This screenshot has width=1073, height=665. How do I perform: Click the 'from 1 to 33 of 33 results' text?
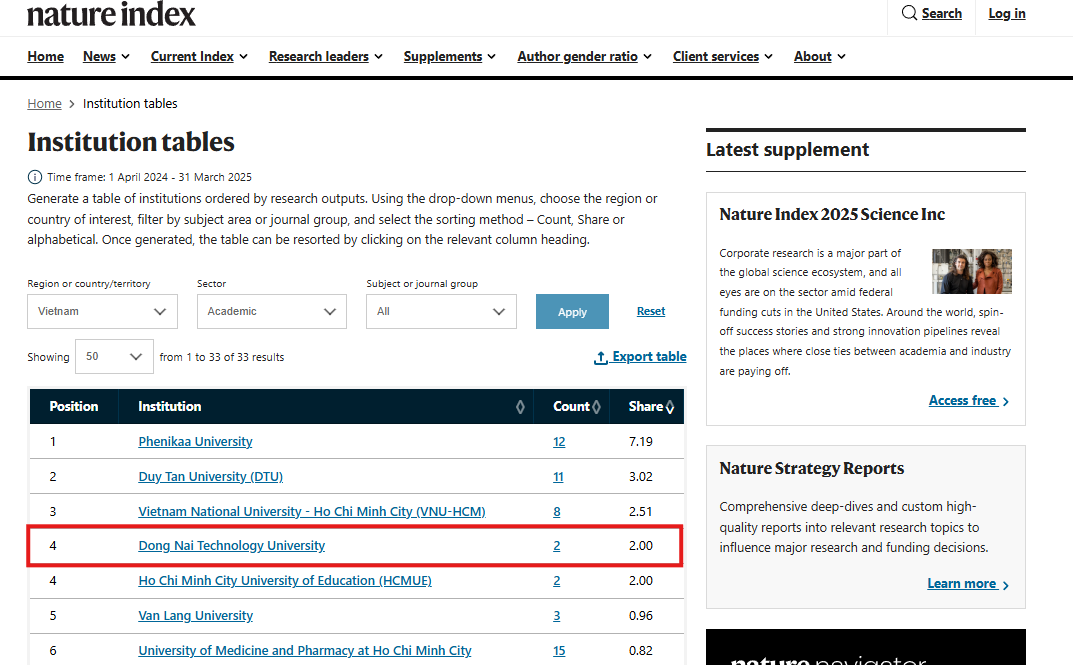point(222,357)
